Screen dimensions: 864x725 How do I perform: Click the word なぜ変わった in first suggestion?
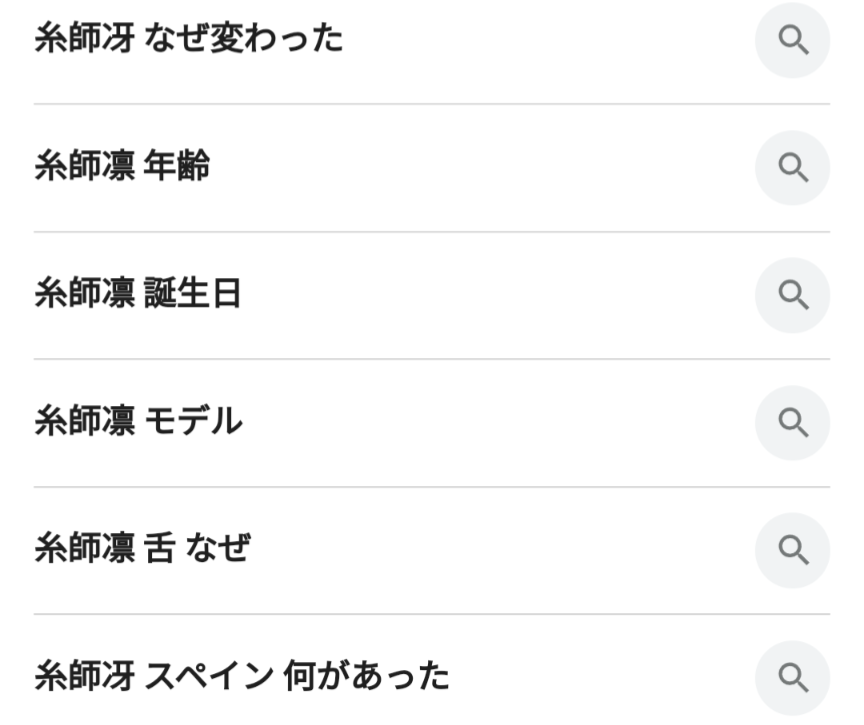click(244, 41)
